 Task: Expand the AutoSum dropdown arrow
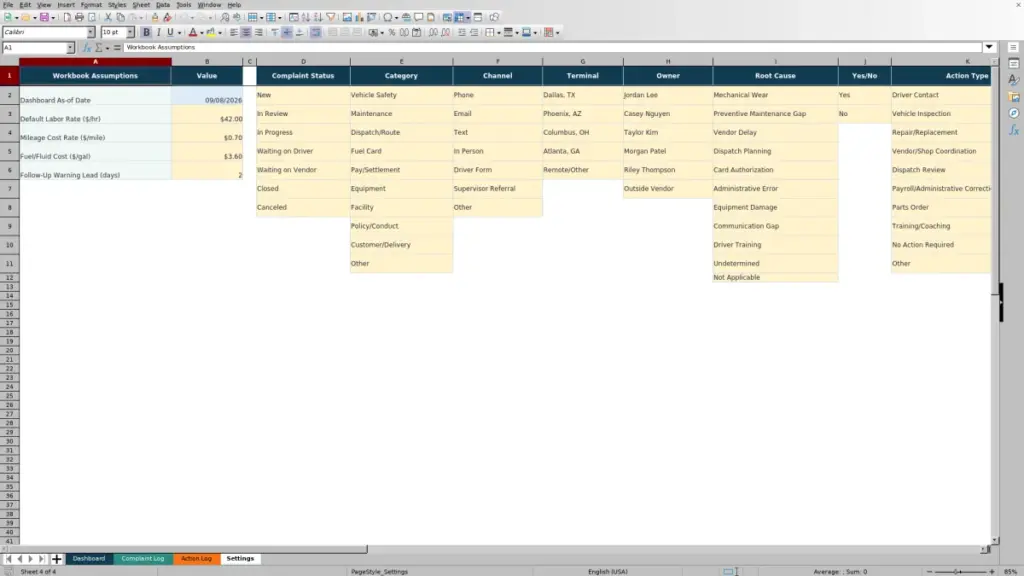pyautogui.click(x=108, y=48)
